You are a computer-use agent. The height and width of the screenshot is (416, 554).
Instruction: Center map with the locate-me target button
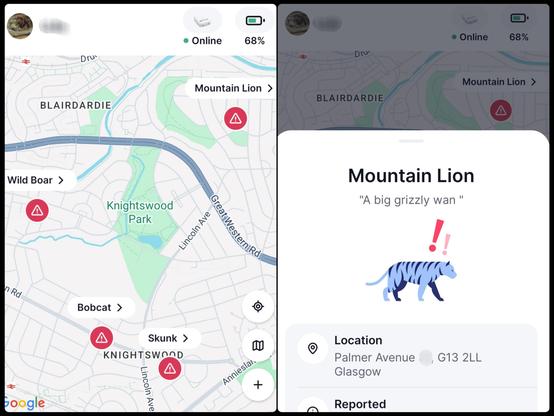[x=258, y=306]
